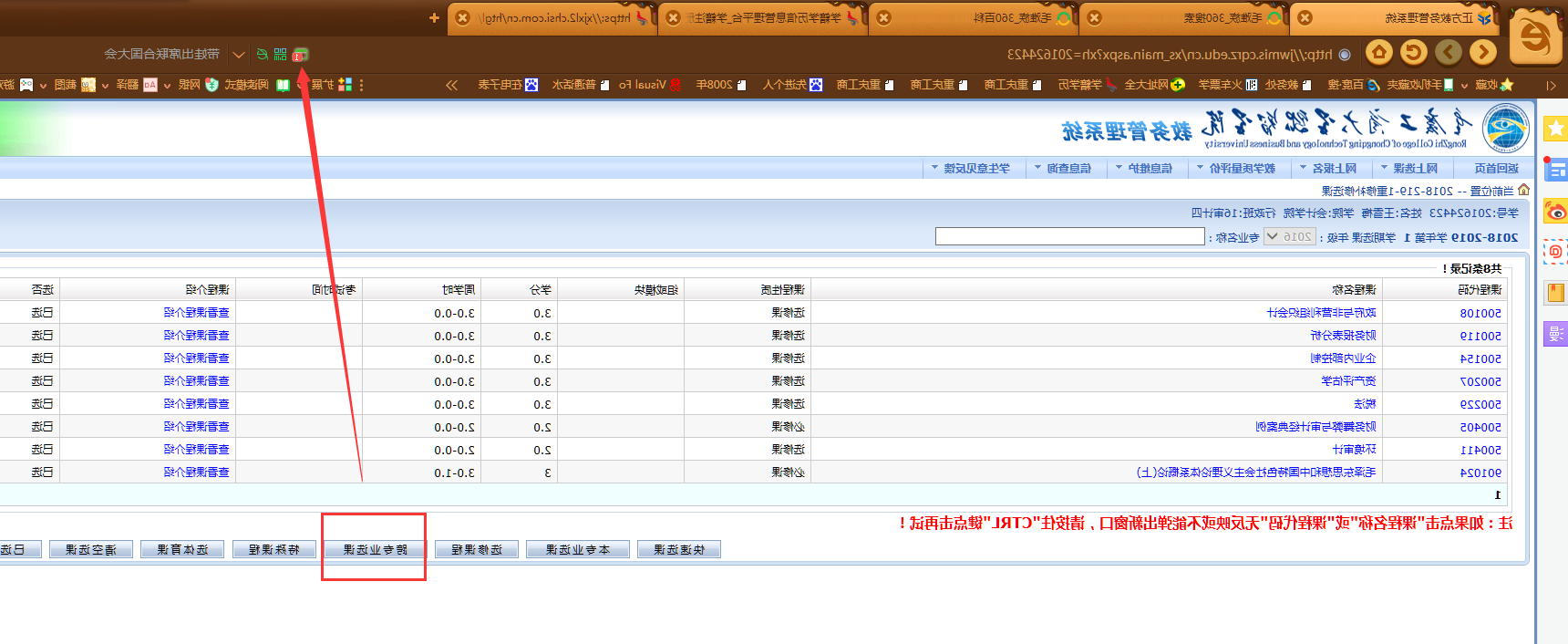Click the 网银 shield icon

tap(211, 85)
